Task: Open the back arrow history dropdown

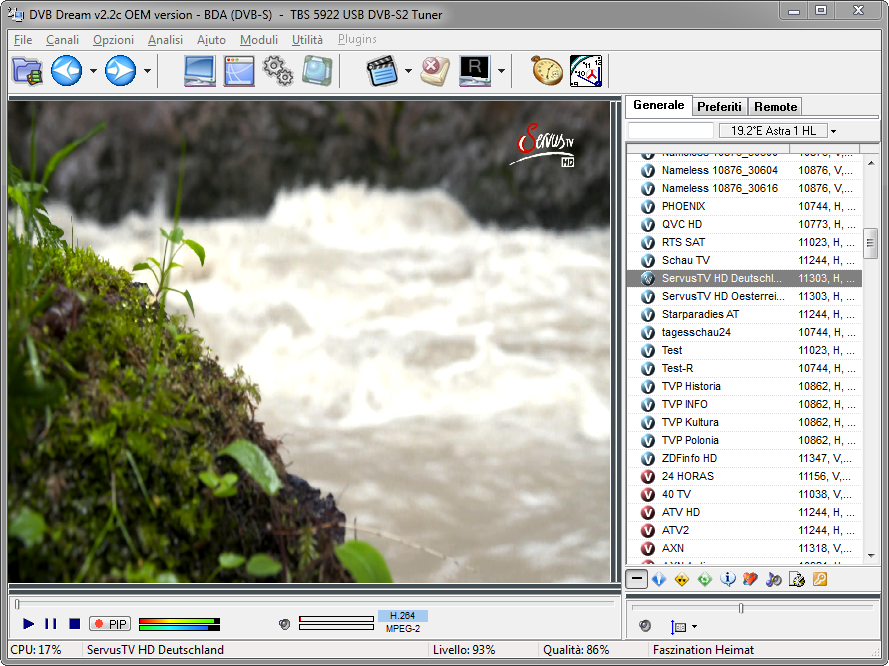Action: pos(93,71)
